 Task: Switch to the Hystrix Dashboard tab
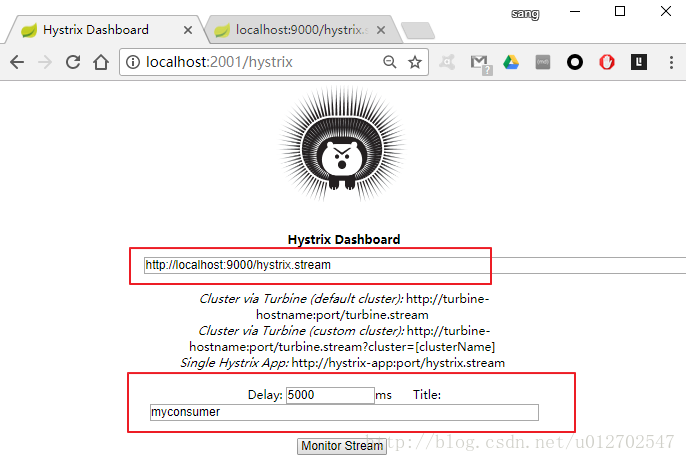pos(103,30)
